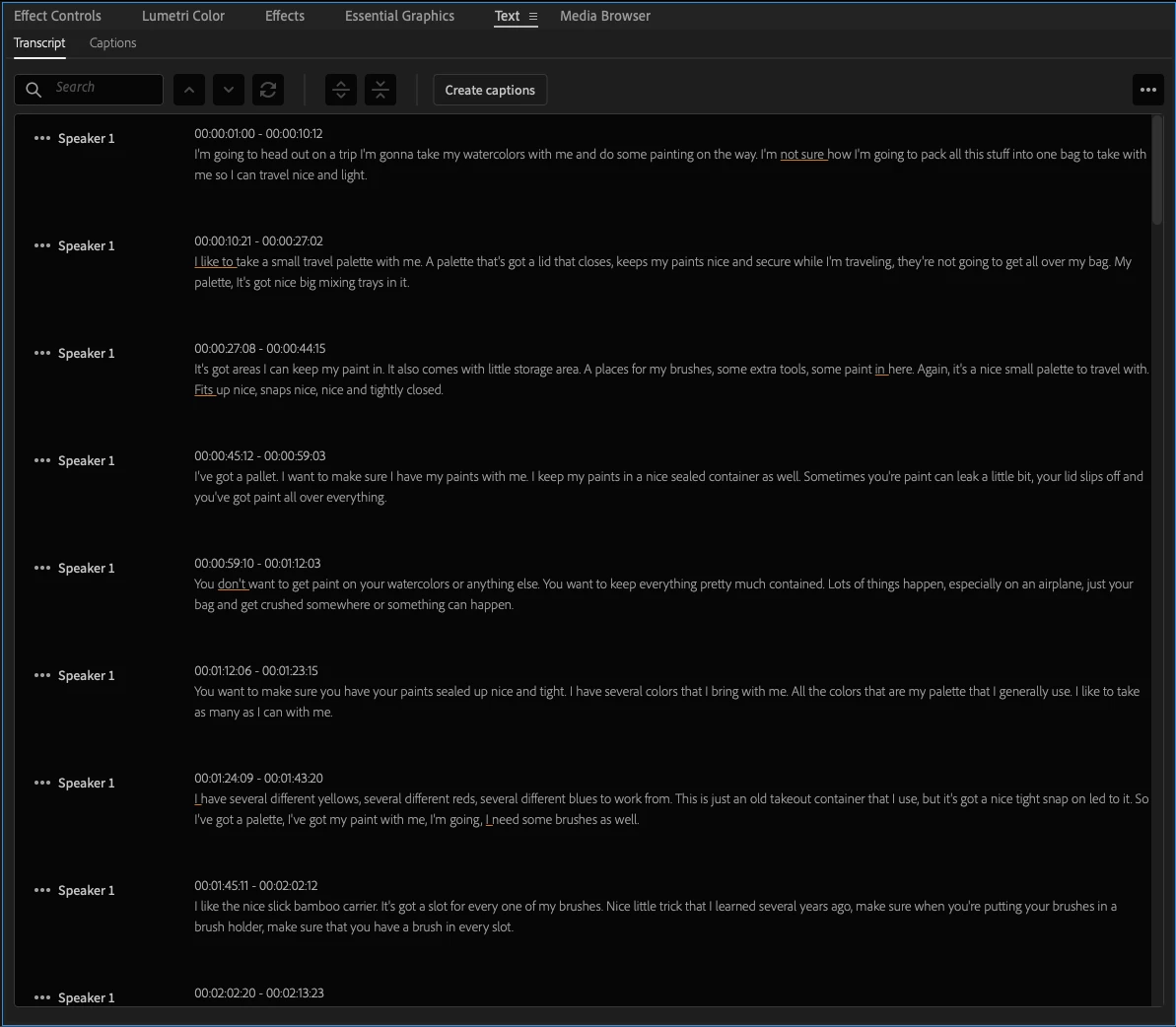Open the Effect Controls panel tab

pyautogui.click(x=57, y=16)
